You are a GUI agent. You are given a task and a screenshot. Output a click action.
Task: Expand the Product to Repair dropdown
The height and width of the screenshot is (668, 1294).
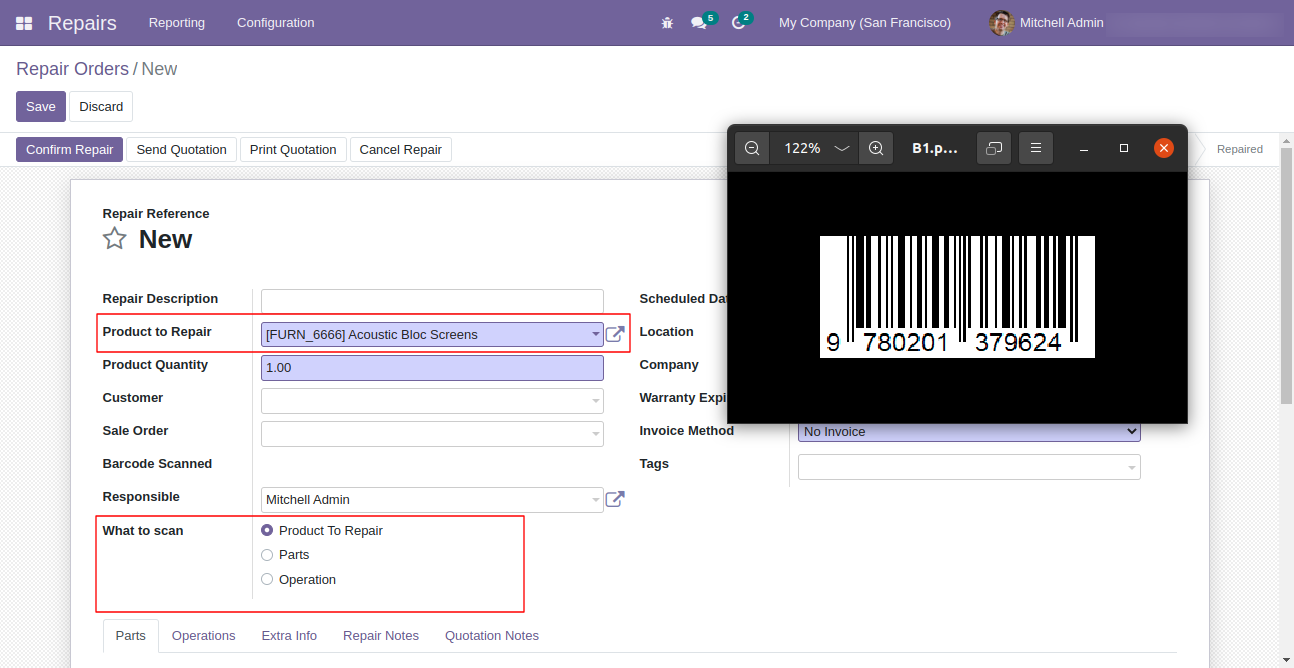(595, 334)
